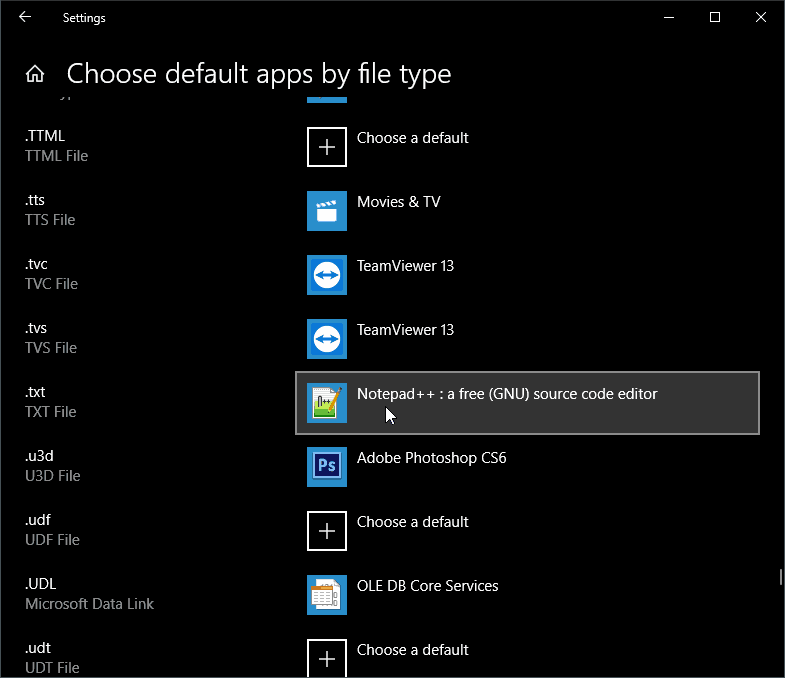Select the .tvc file type label
The image size is (785, 678).
click(36, 264)
